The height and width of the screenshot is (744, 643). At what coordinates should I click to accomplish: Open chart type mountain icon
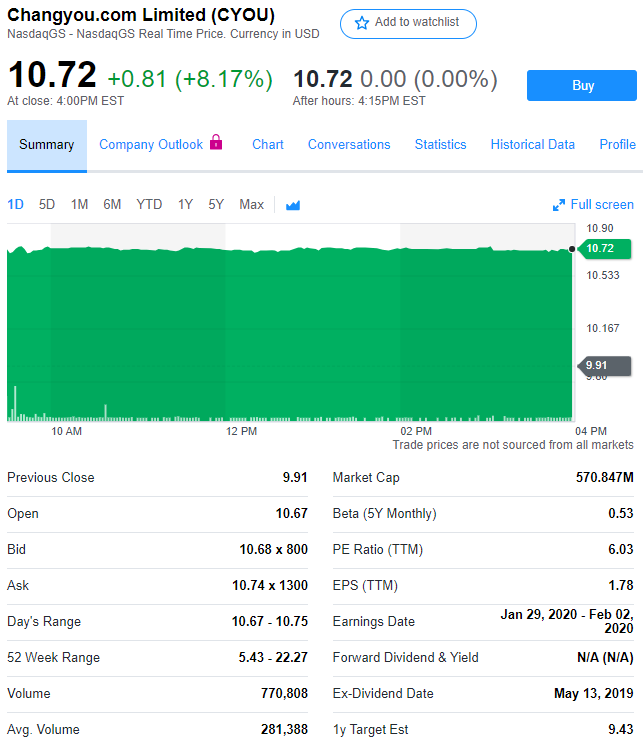tap(293, 205)
